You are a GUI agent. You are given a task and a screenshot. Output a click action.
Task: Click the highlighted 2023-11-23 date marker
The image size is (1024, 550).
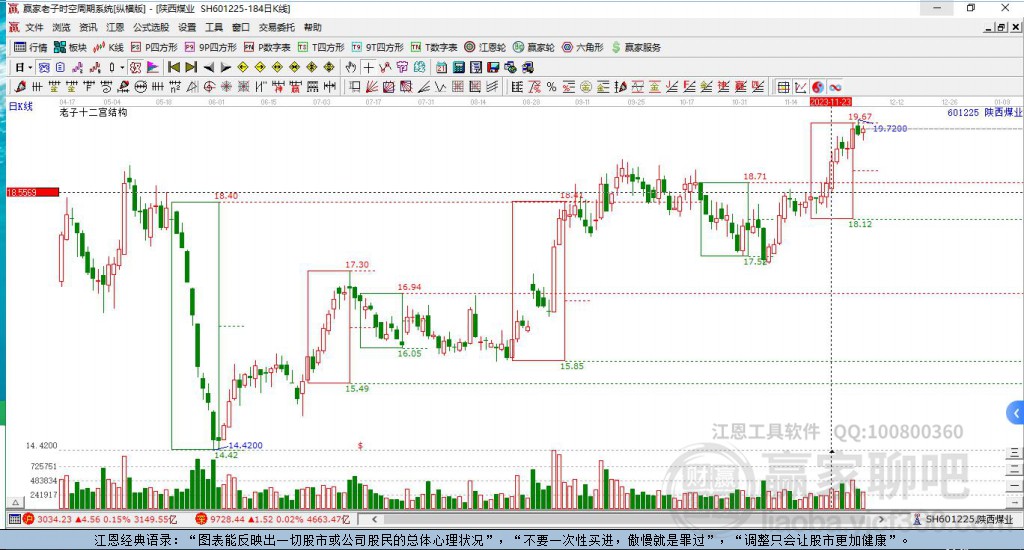[x=831, y=102]
